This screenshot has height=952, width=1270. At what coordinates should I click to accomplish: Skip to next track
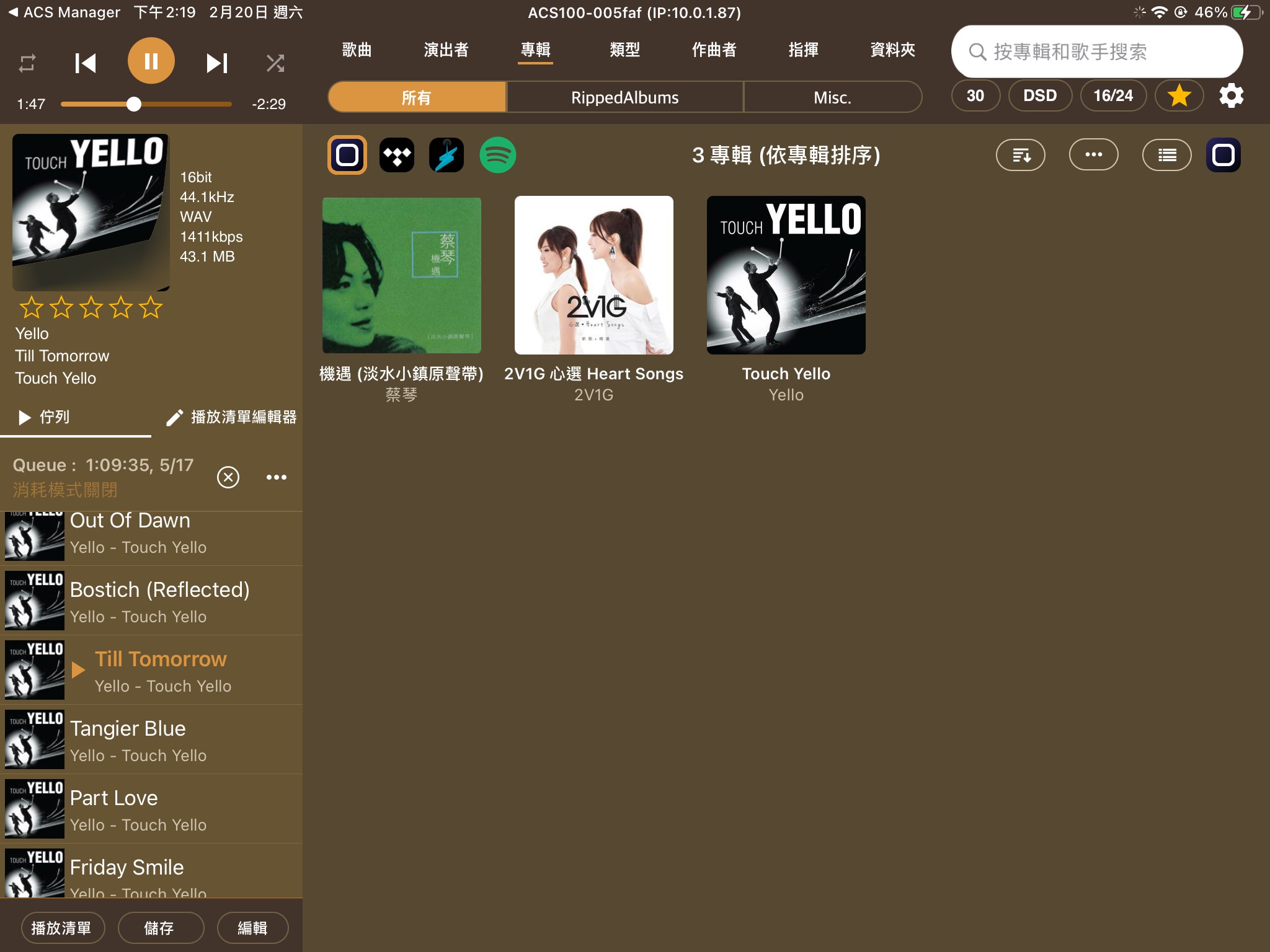[x=216, y=63]
